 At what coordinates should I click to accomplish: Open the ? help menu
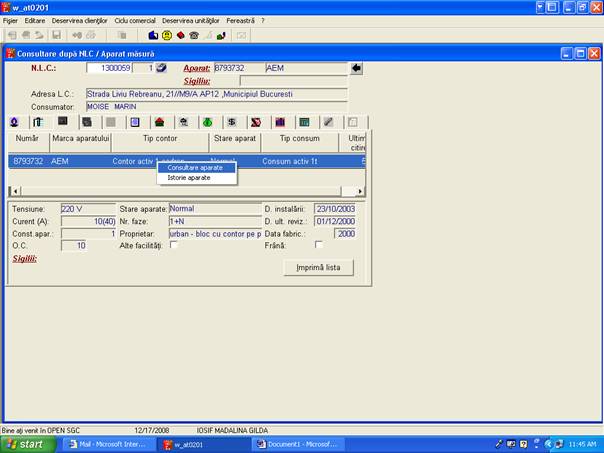coord(263,21)
